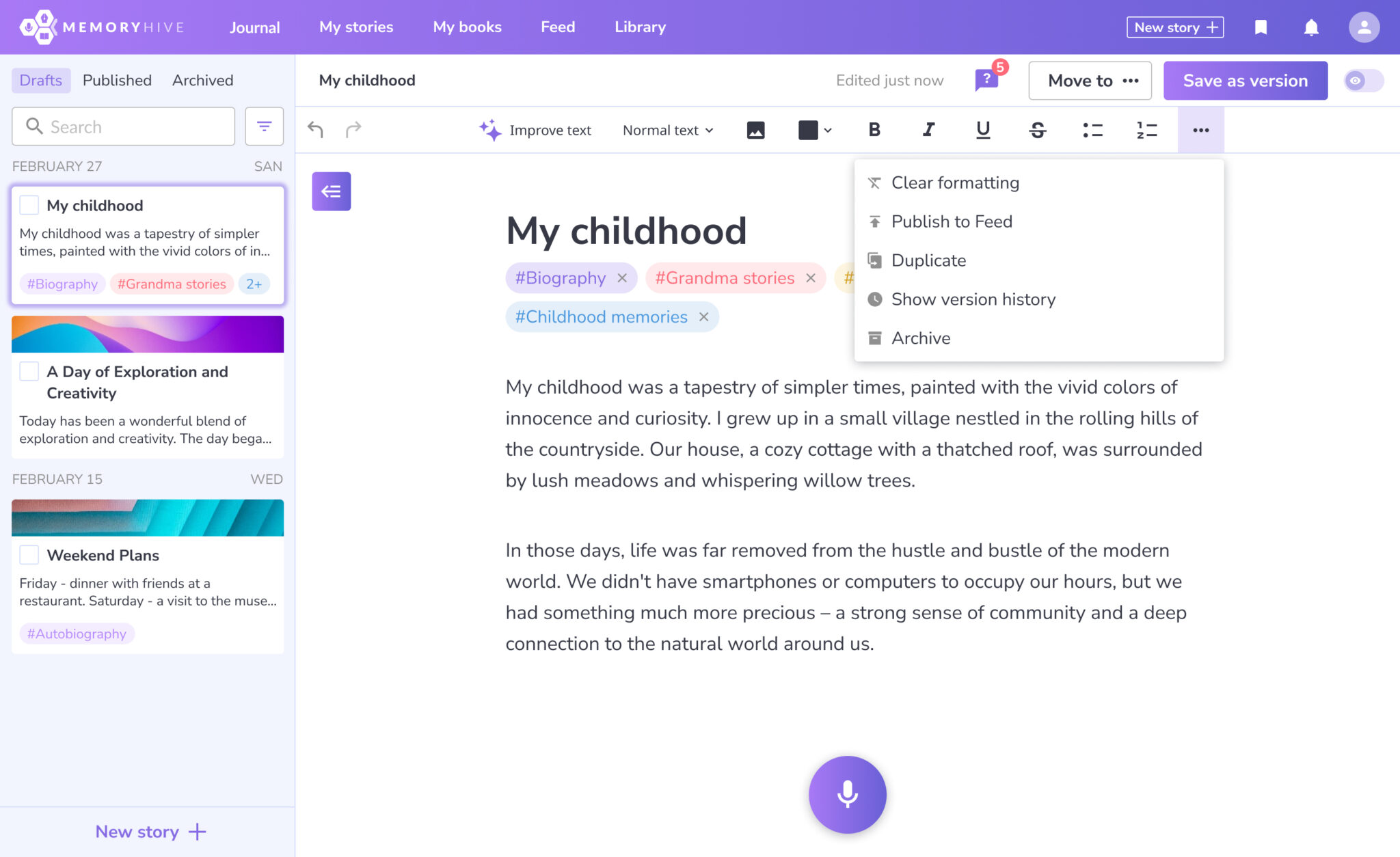
Task: Apply italic formatting
Action: pyautogui.click(x=928, y=130)
